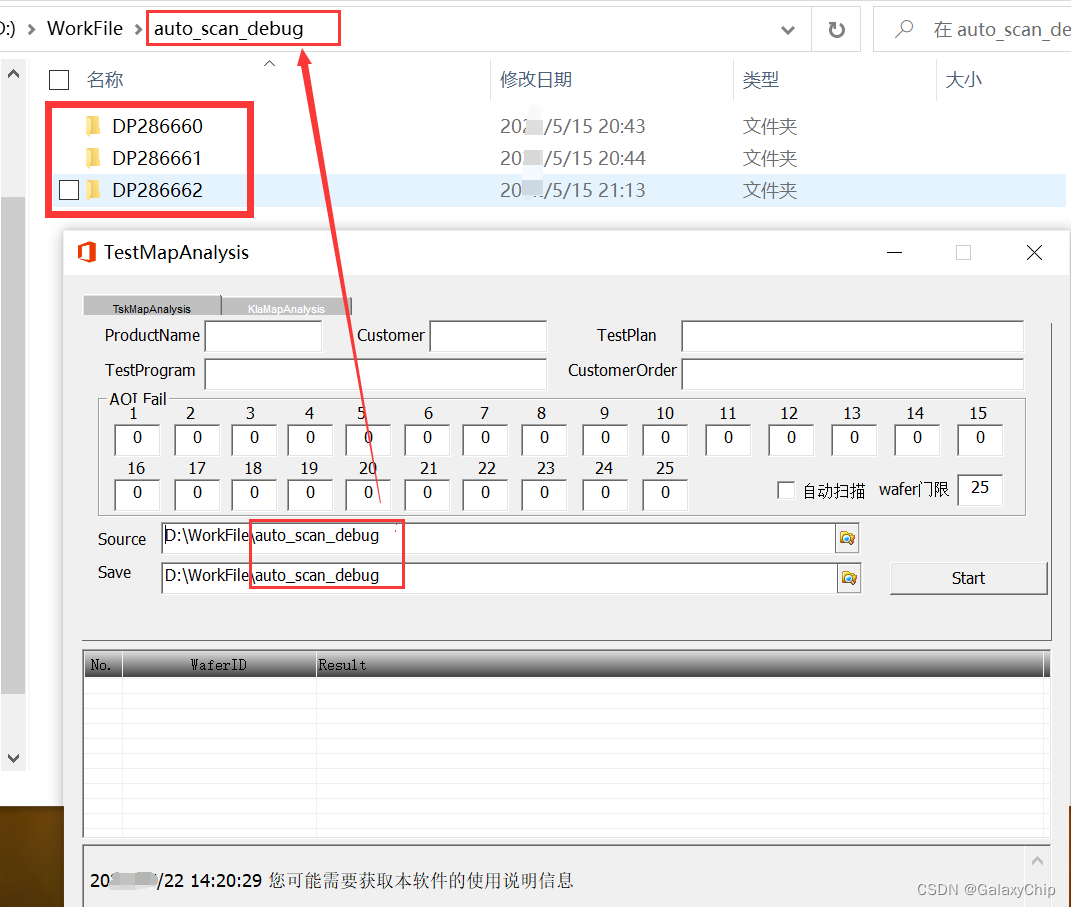This screenshot has height=907, width=1071.
Task: Click the sidebar scroll-down chevron
Action: pyautogui.click(x=13, y=757)
